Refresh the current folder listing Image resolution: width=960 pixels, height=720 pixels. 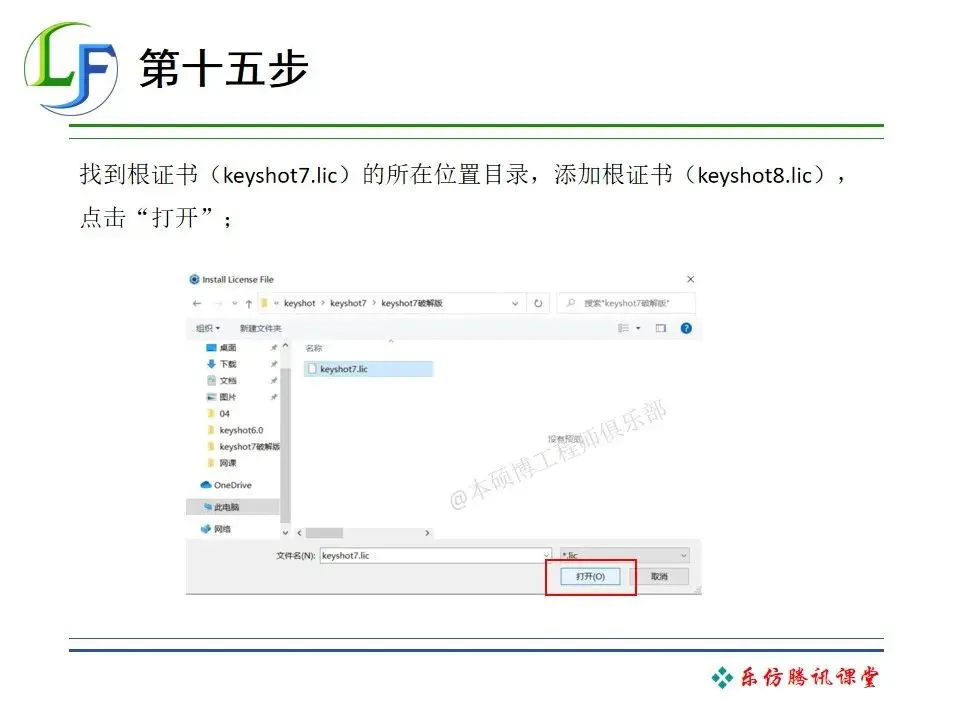coord(538,303)
